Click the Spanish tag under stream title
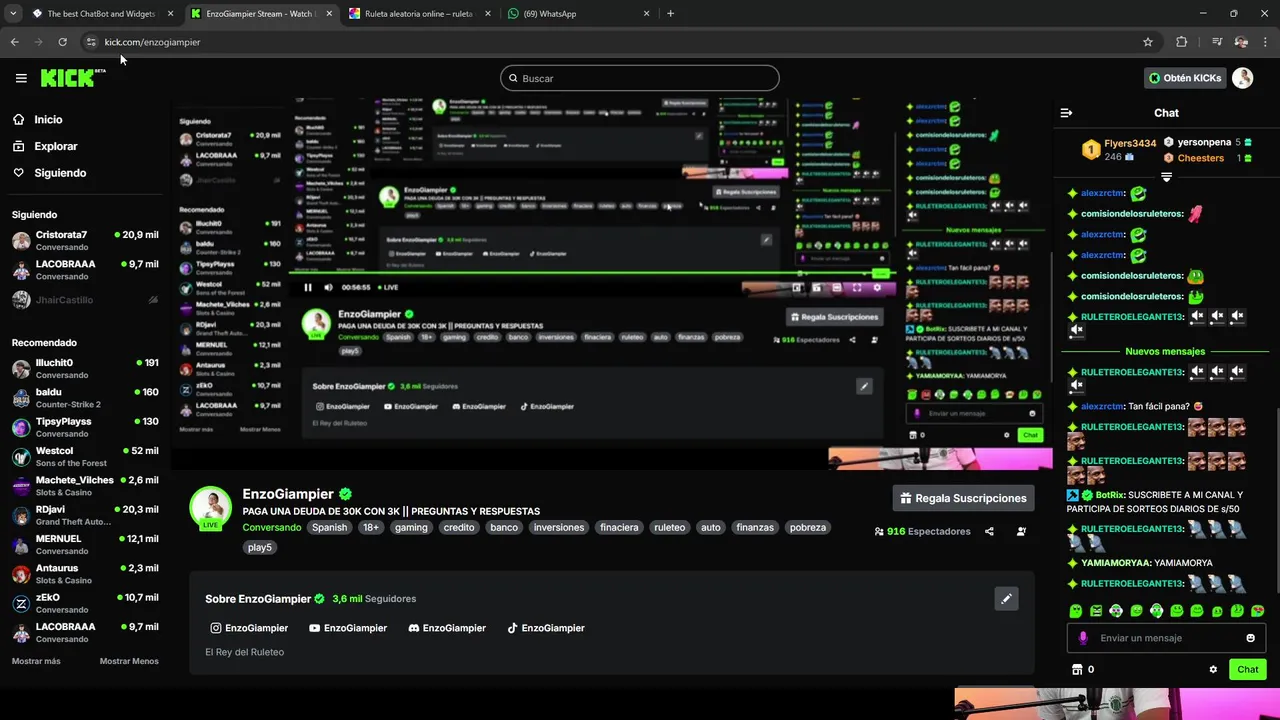 coord(329,528)
